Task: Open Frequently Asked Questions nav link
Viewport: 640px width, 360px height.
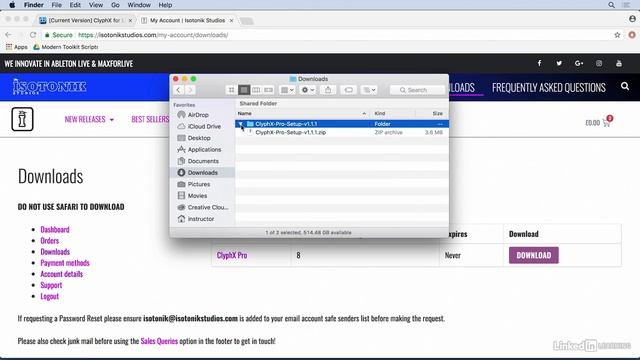Action: pyautogui.click(x=549, y=87)
